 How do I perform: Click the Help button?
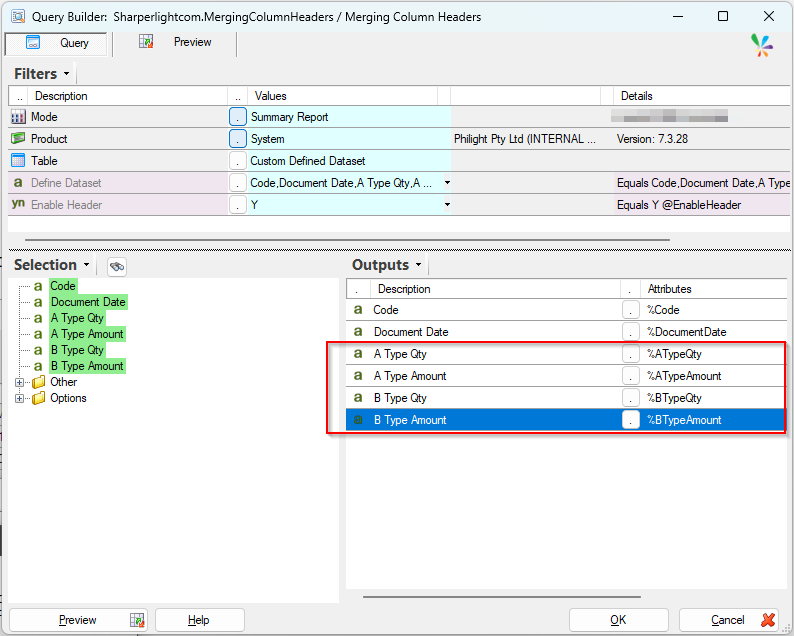tap(200, 620)
